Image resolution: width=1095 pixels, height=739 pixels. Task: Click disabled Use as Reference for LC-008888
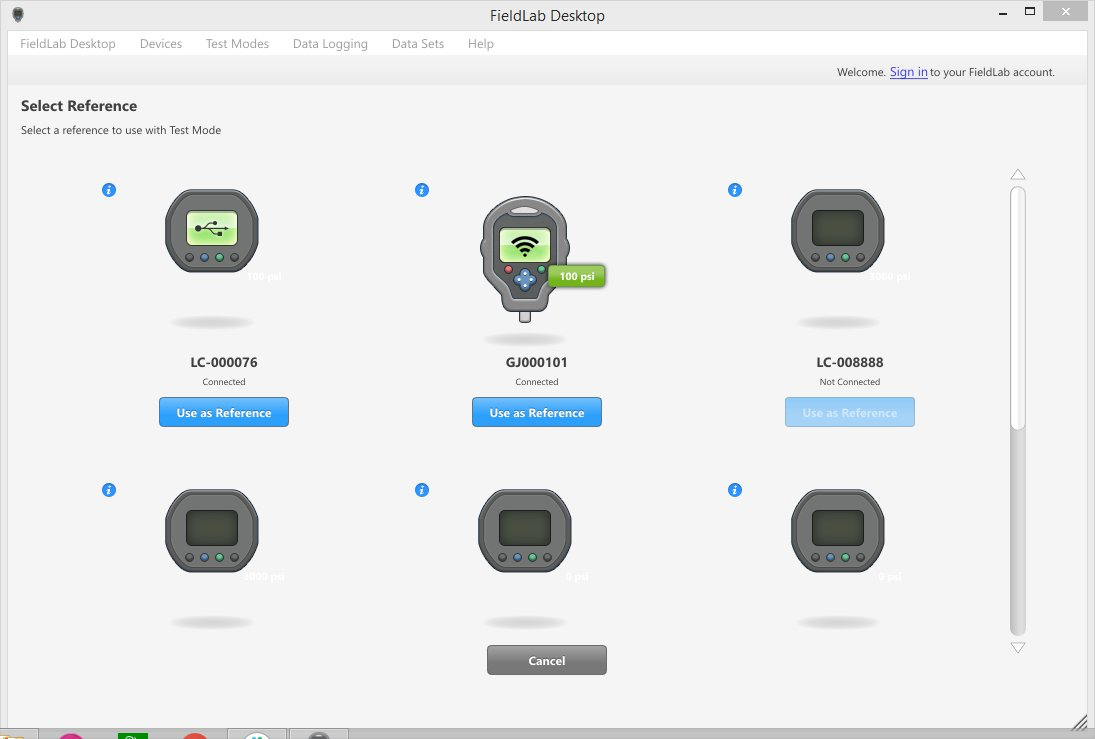pyautogui.click(x=849, y=412)
